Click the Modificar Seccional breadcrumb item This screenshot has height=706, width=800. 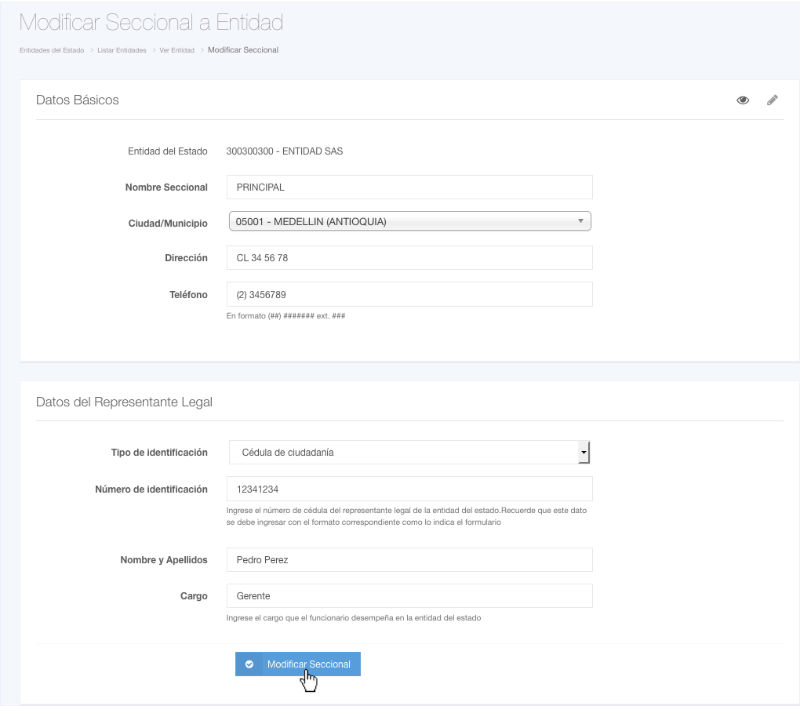[x=243, y=50]
